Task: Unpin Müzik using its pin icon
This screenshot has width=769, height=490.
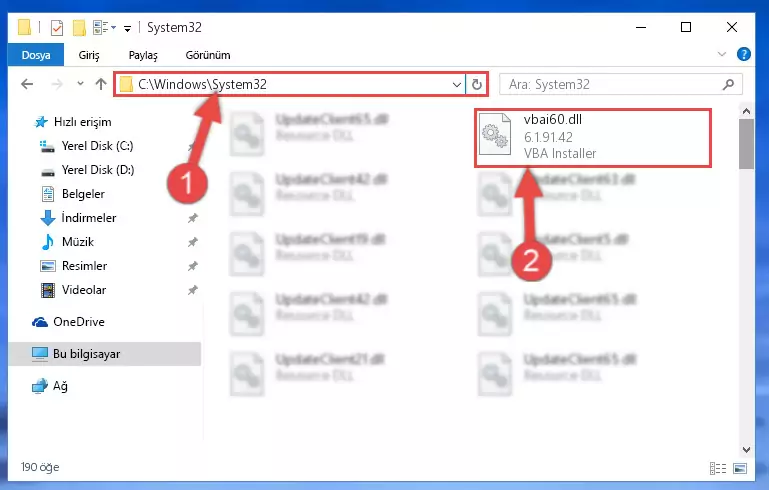Action: pyautogui.click(x=193, y=242)
